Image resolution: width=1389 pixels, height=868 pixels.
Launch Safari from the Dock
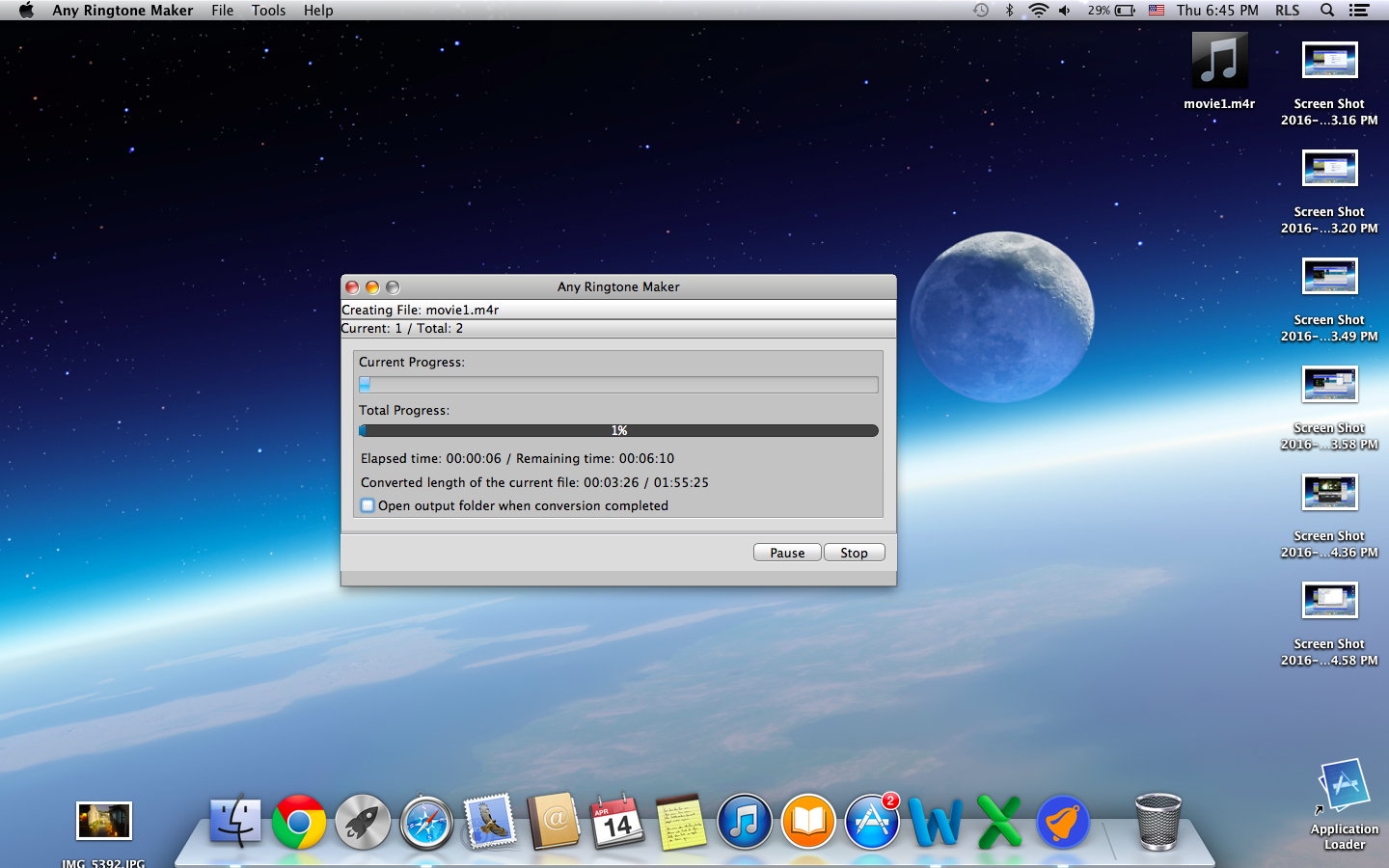click(x=426, y=822)
